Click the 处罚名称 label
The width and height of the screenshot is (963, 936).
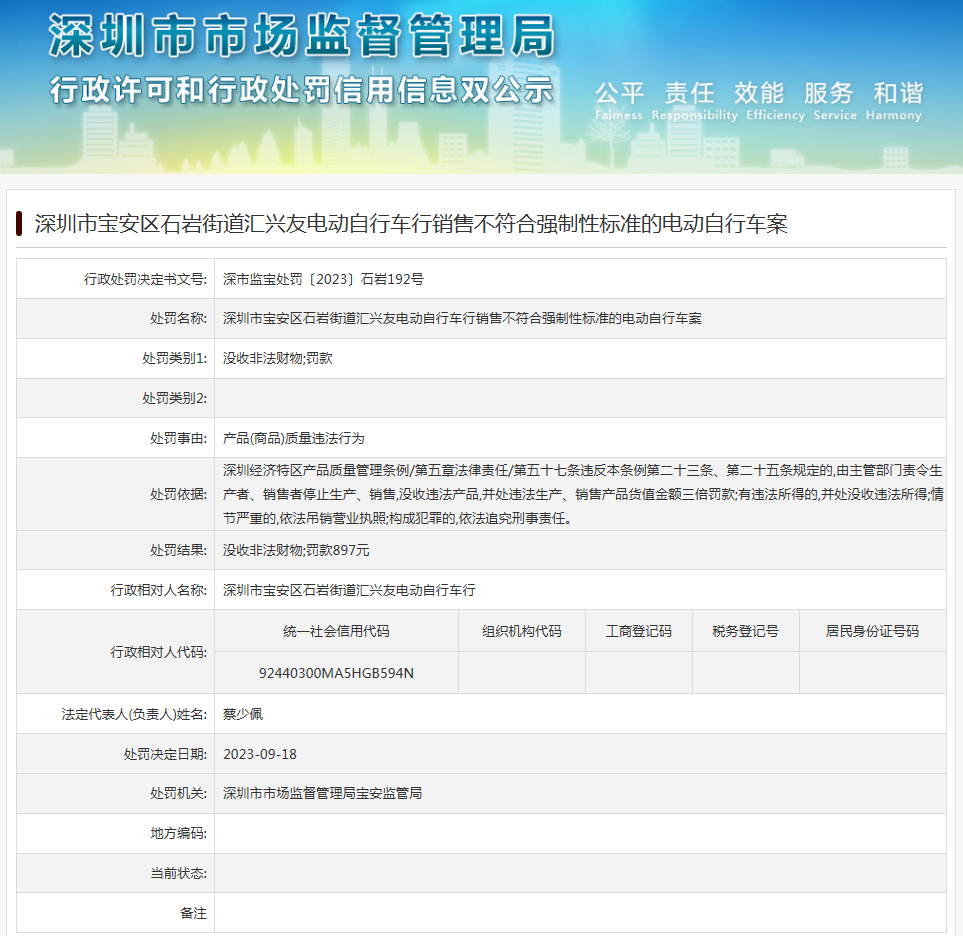tap(179, 318)
